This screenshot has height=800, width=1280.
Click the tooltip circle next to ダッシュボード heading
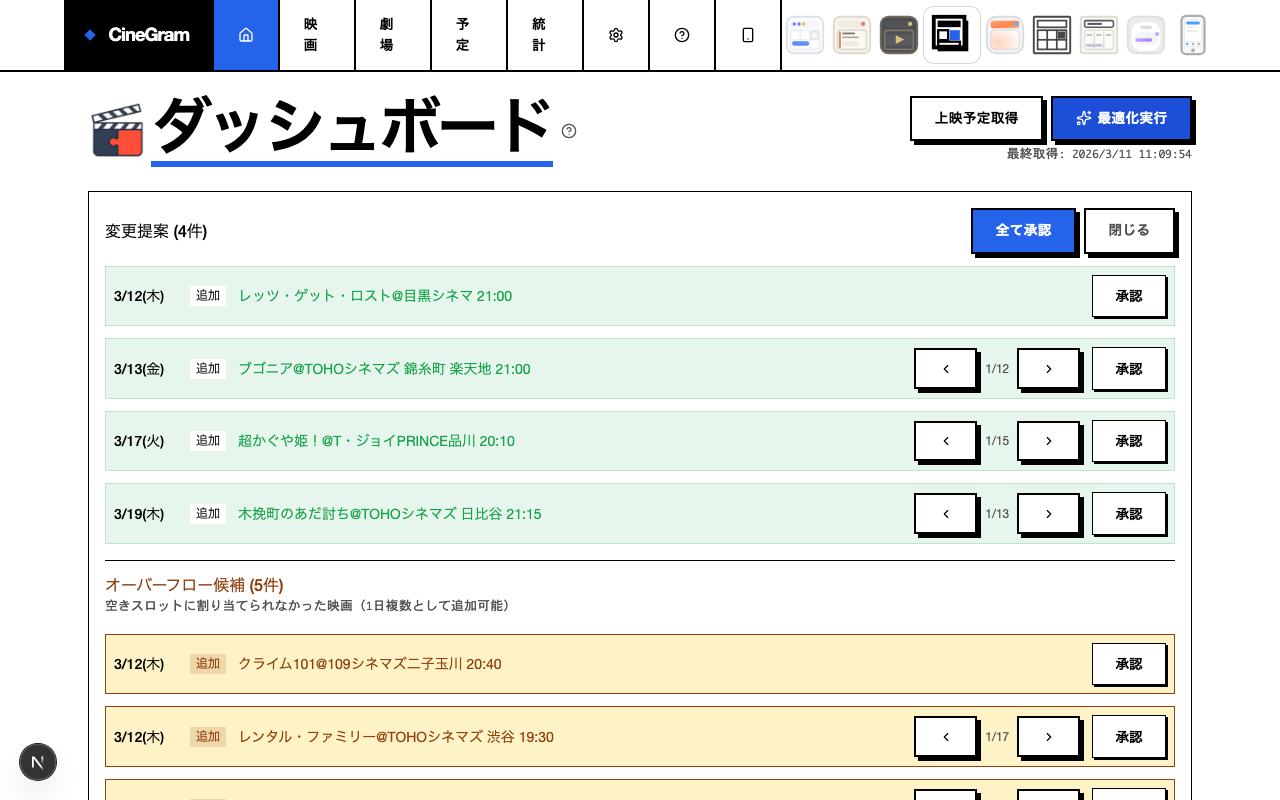tap(569, 131)
